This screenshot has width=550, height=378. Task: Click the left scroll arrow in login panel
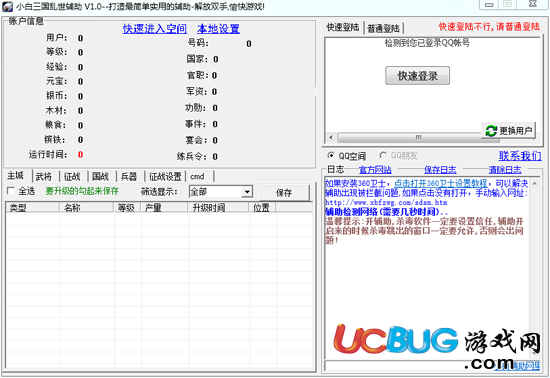(x=331, y=137)
